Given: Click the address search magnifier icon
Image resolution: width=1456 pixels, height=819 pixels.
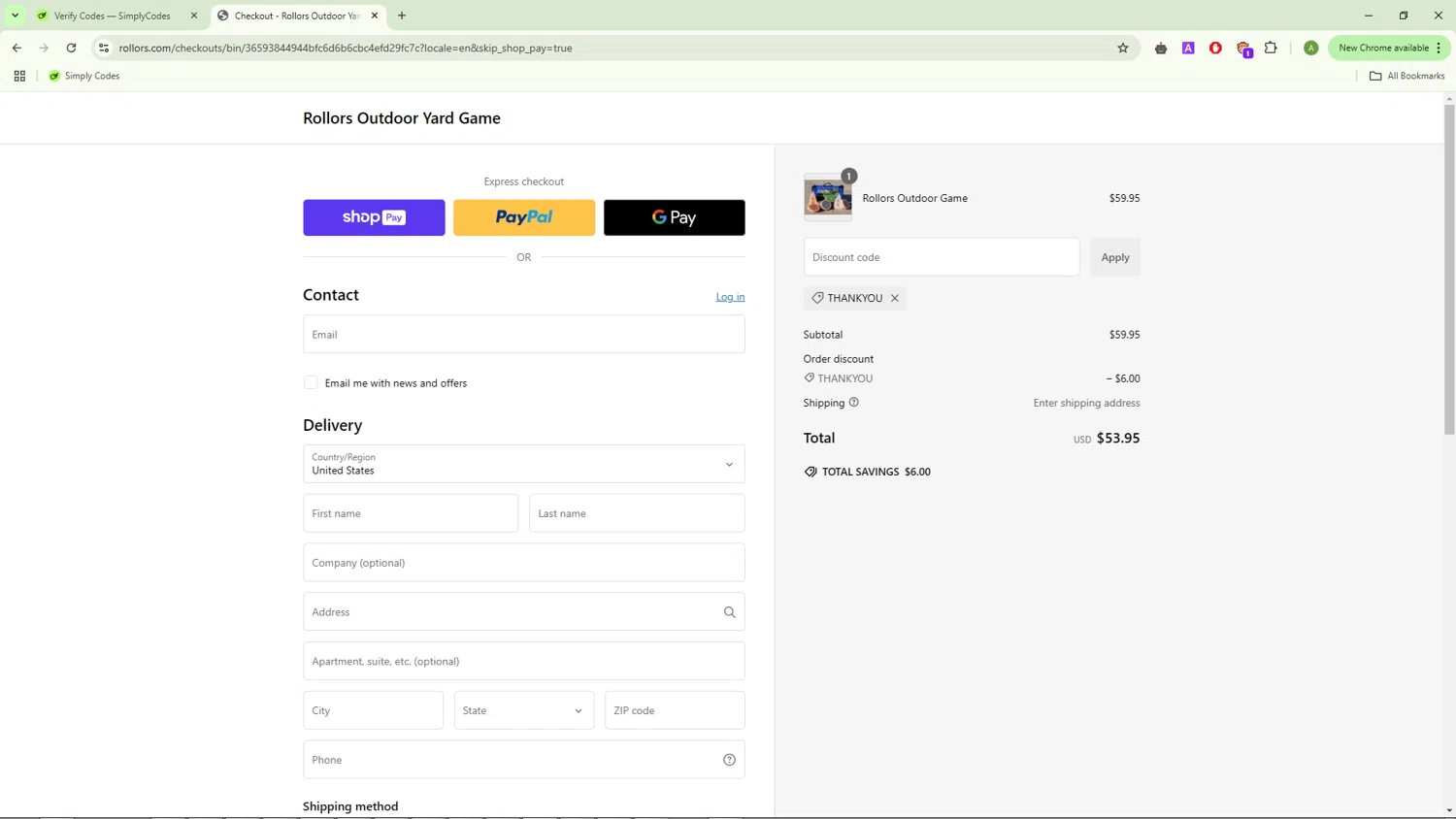Looking at the screenshot, I should click(729, 612).
